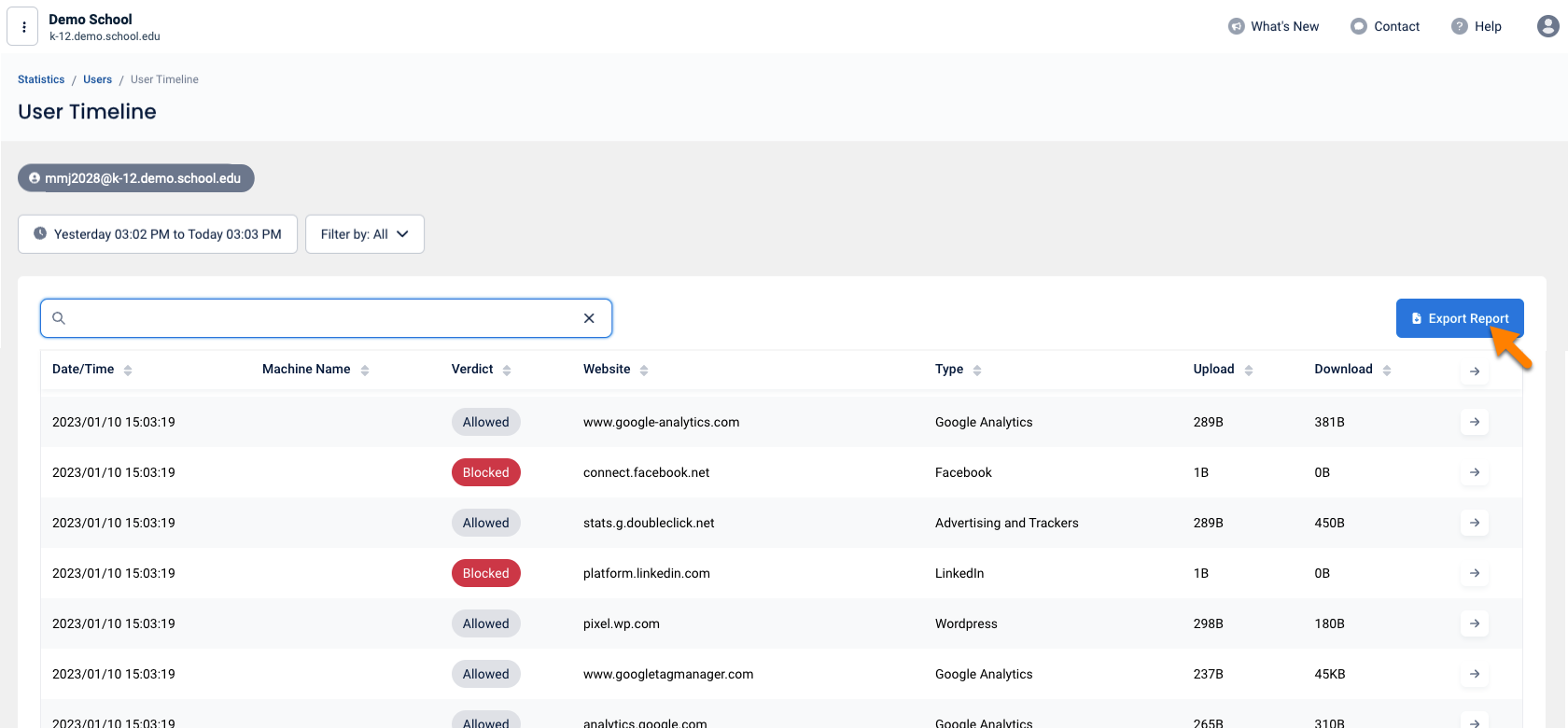The width and height of the screenshot is (1568, 728).
Task: Click the mmj2028@k-12.demo.school.edu user chip
Action: [x=136, y=178]
